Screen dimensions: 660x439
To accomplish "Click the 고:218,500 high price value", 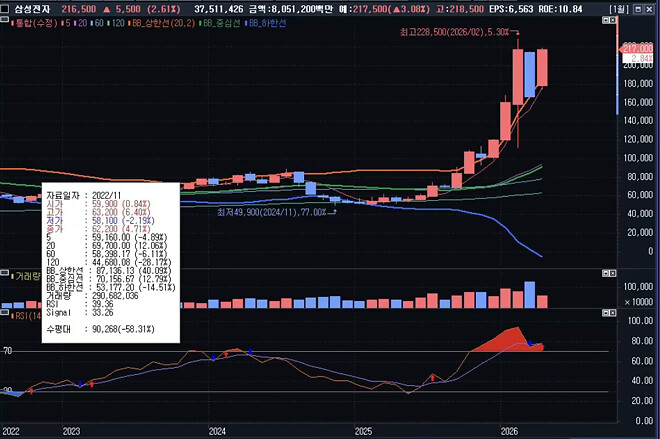I will 460,9.
